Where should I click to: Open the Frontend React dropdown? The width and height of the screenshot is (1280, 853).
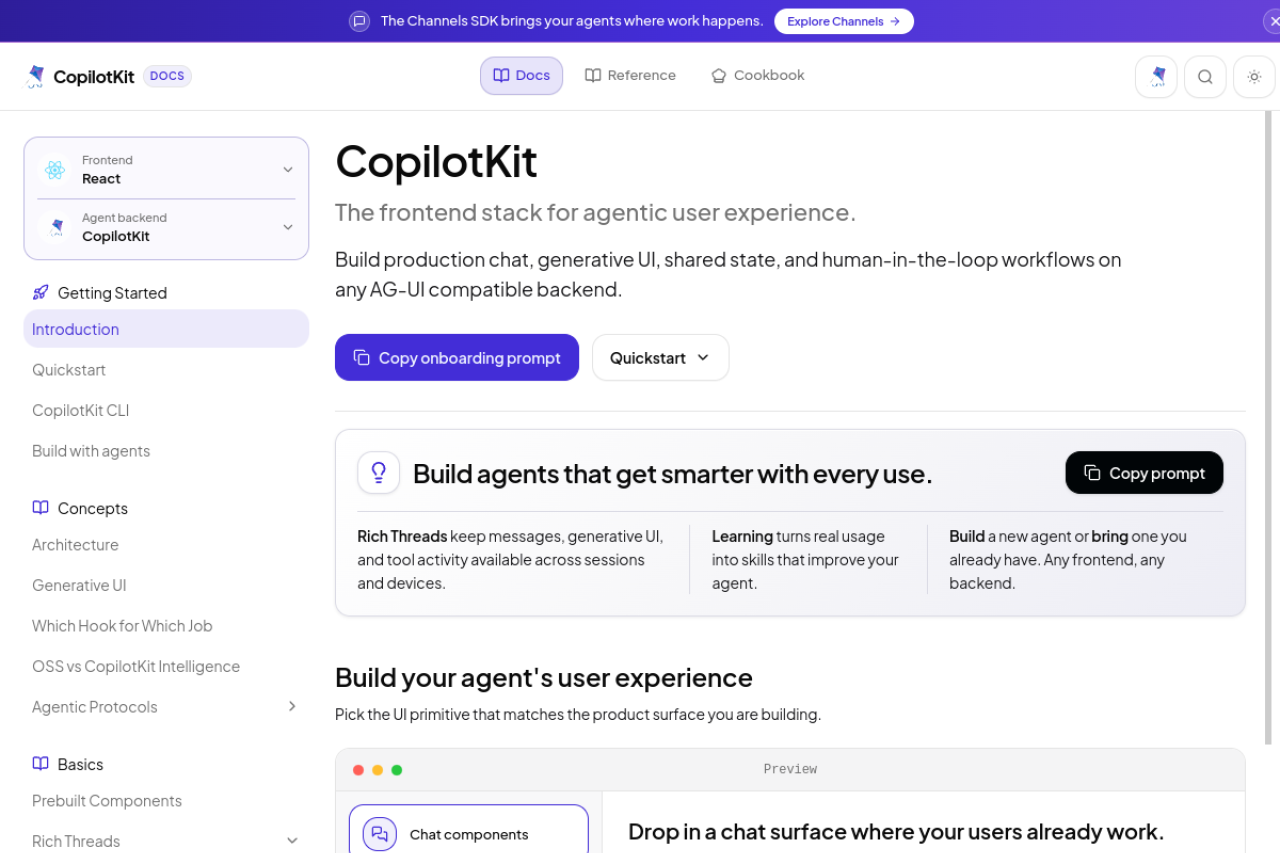pos(166,170)
